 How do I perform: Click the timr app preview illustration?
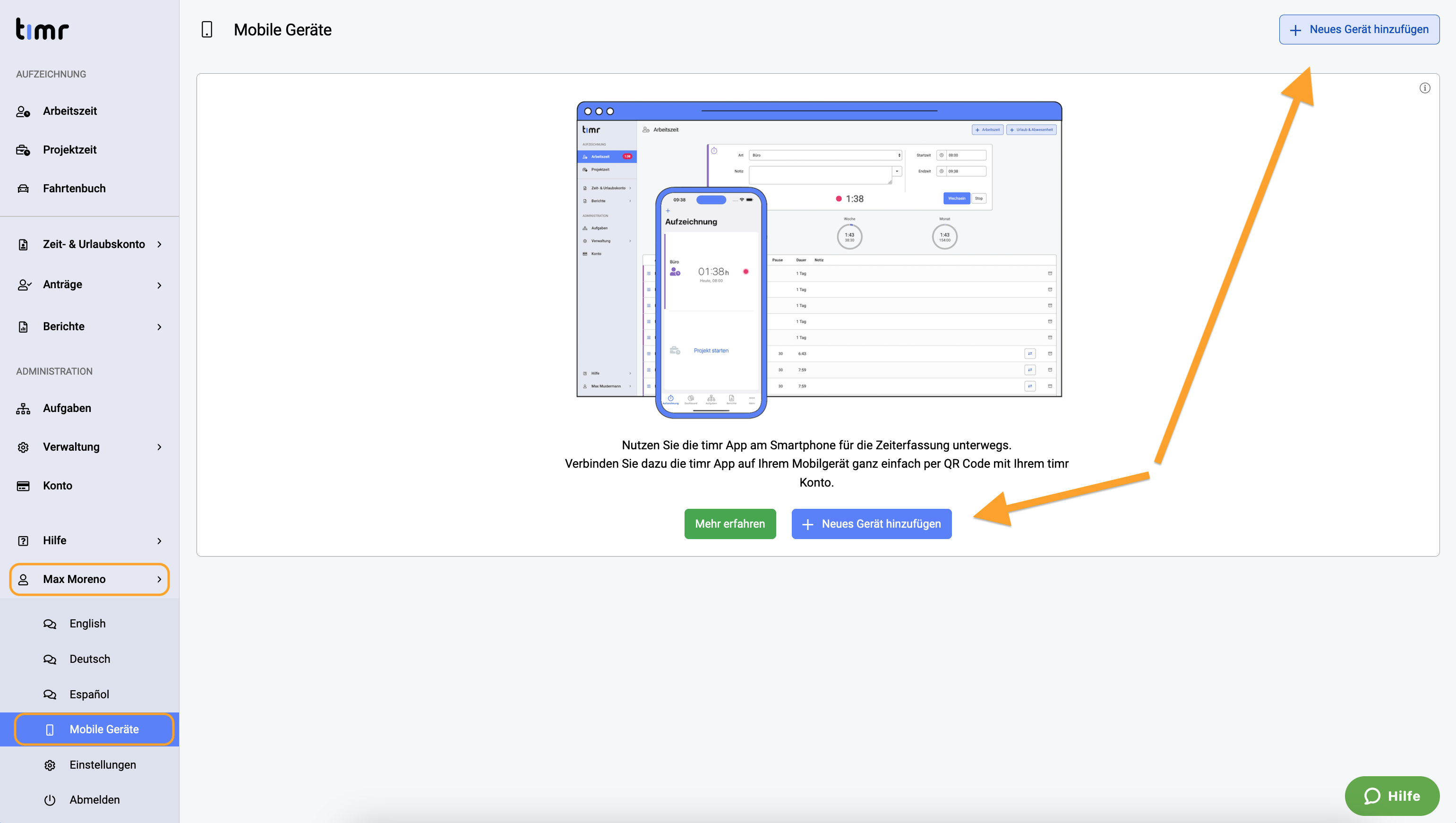(818, 259)
